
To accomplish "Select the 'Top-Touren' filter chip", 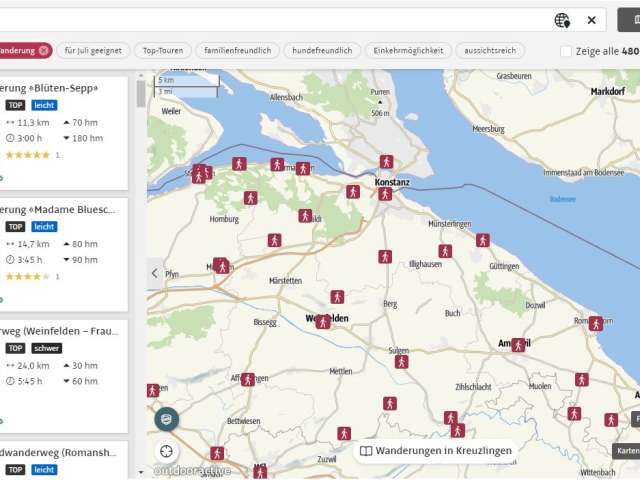I will tap(164, 50).
